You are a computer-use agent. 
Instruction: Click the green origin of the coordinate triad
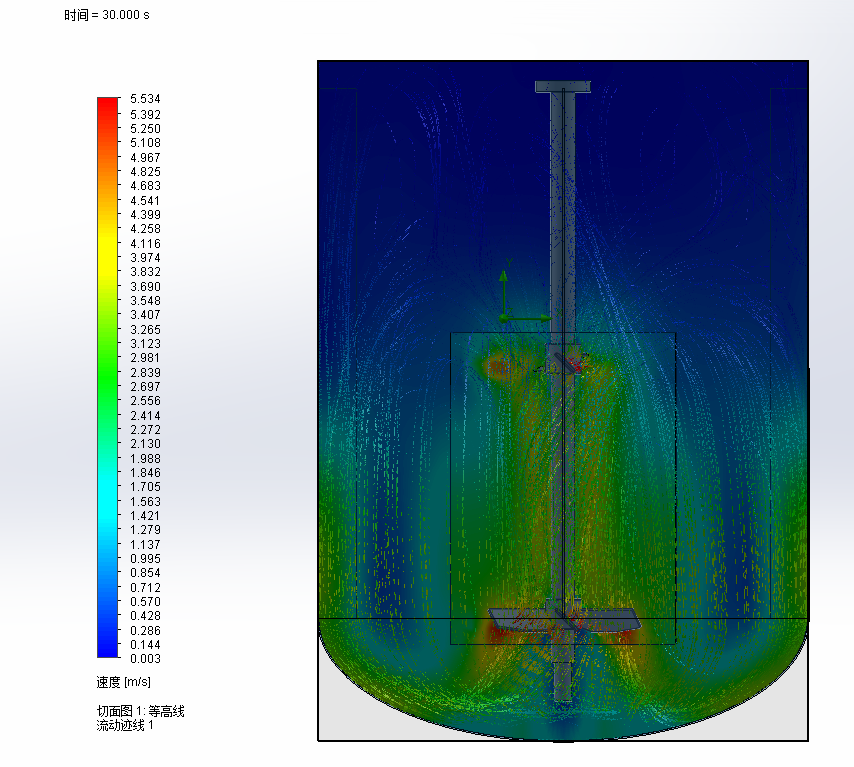[x=504, y=318]
